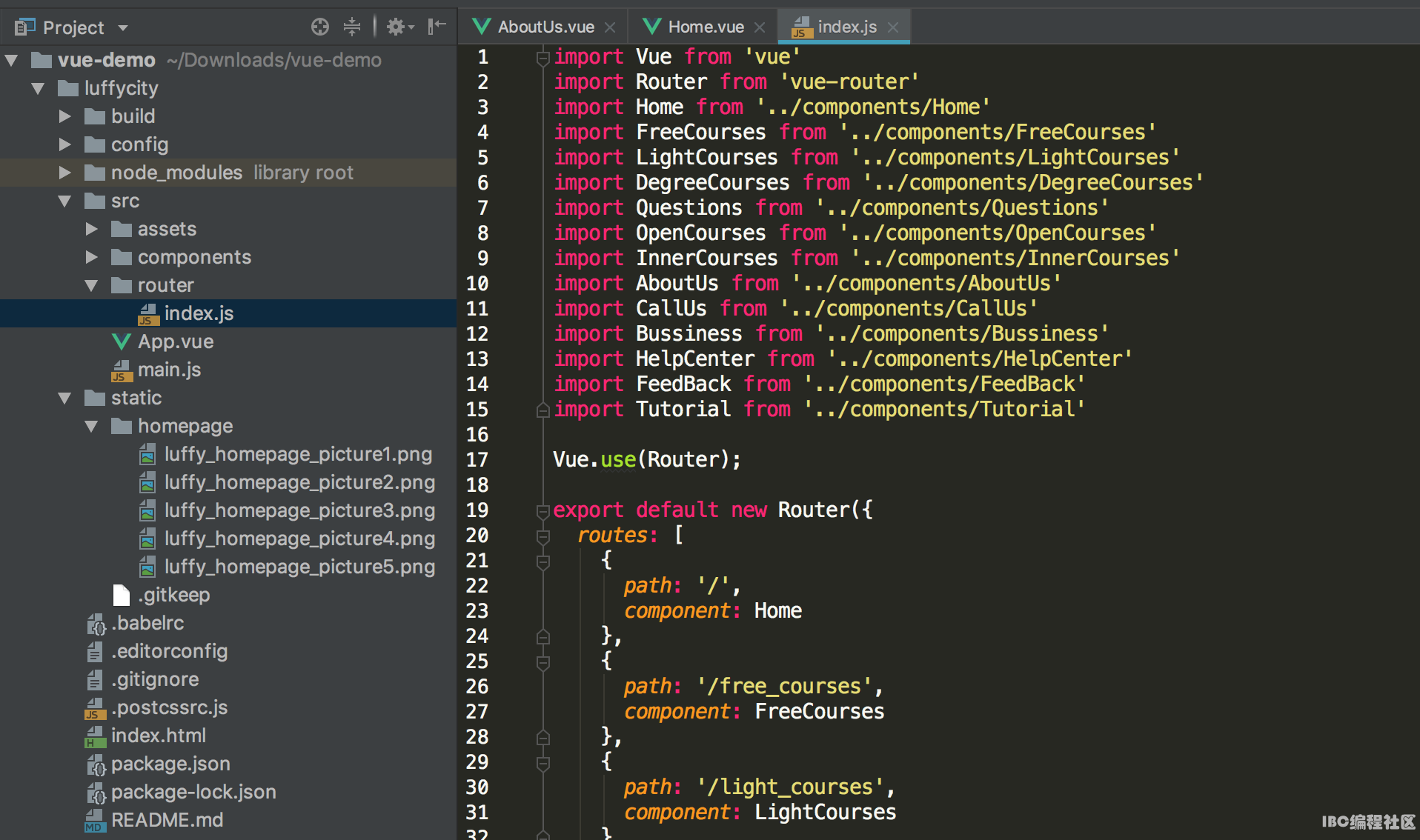The height and width of the screenshot is (840, 1420).
Task: Expand the components folder
Action: point(91,257)
